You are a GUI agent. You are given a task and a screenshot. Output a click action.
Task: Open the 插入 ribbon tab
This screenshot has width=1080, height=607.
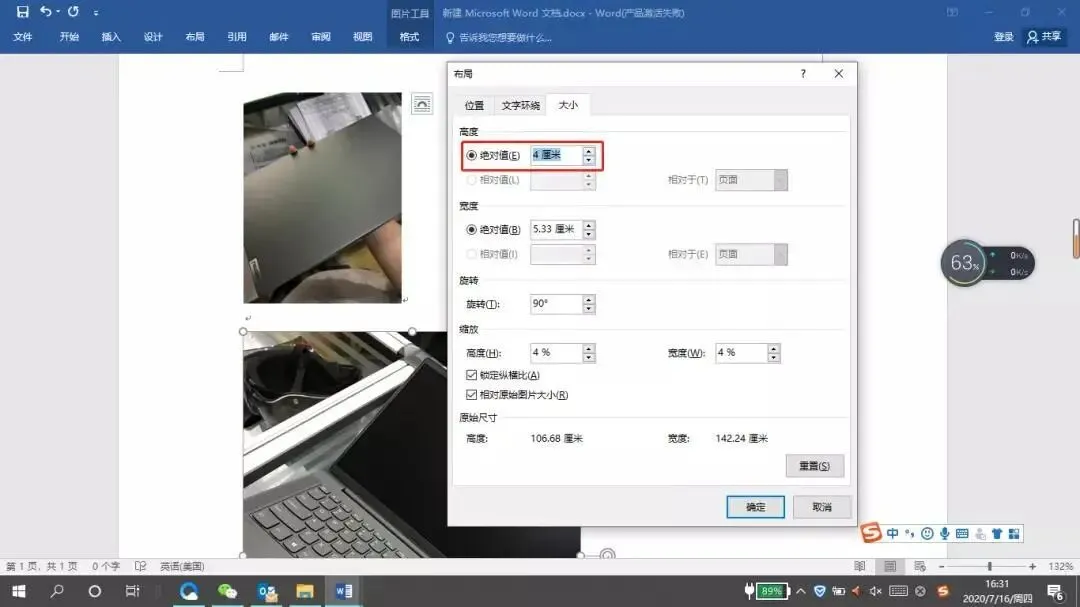(109, 37)
